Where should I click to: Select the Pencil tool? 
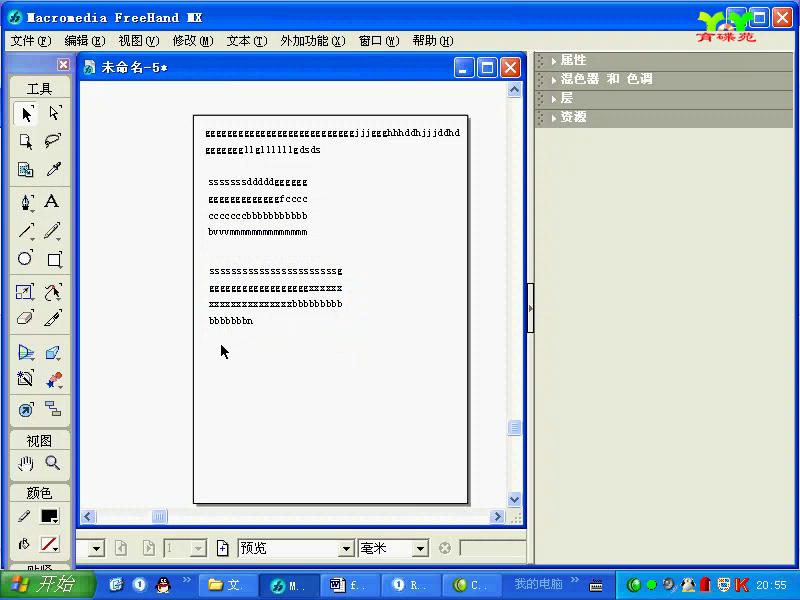[x=53, y=231]
